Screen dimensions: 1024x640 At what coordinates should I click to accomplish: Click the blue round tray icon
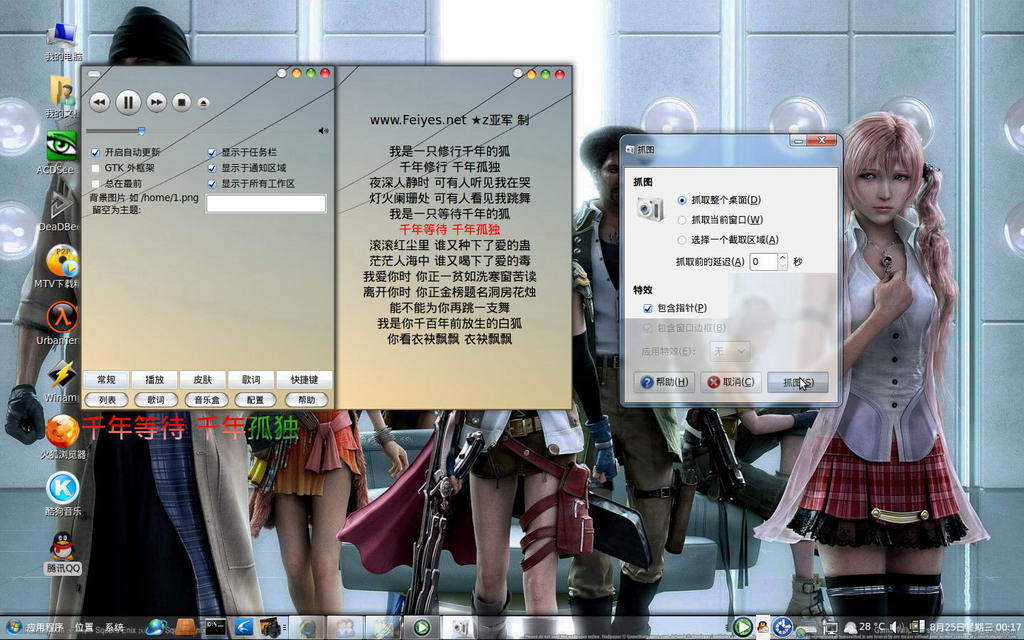point(782,628)
